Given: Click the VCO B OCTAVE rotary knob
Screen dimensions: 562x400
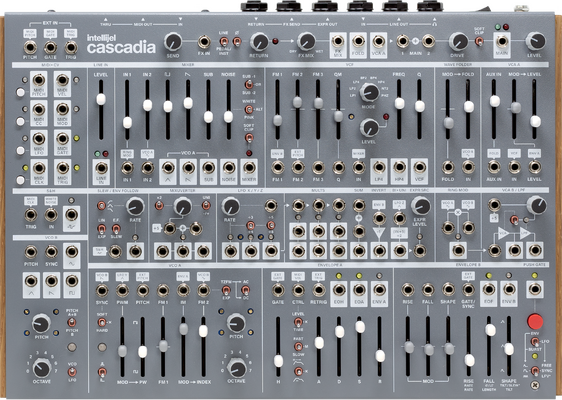Looking at the screenshot, I should (x=42, y=368).
